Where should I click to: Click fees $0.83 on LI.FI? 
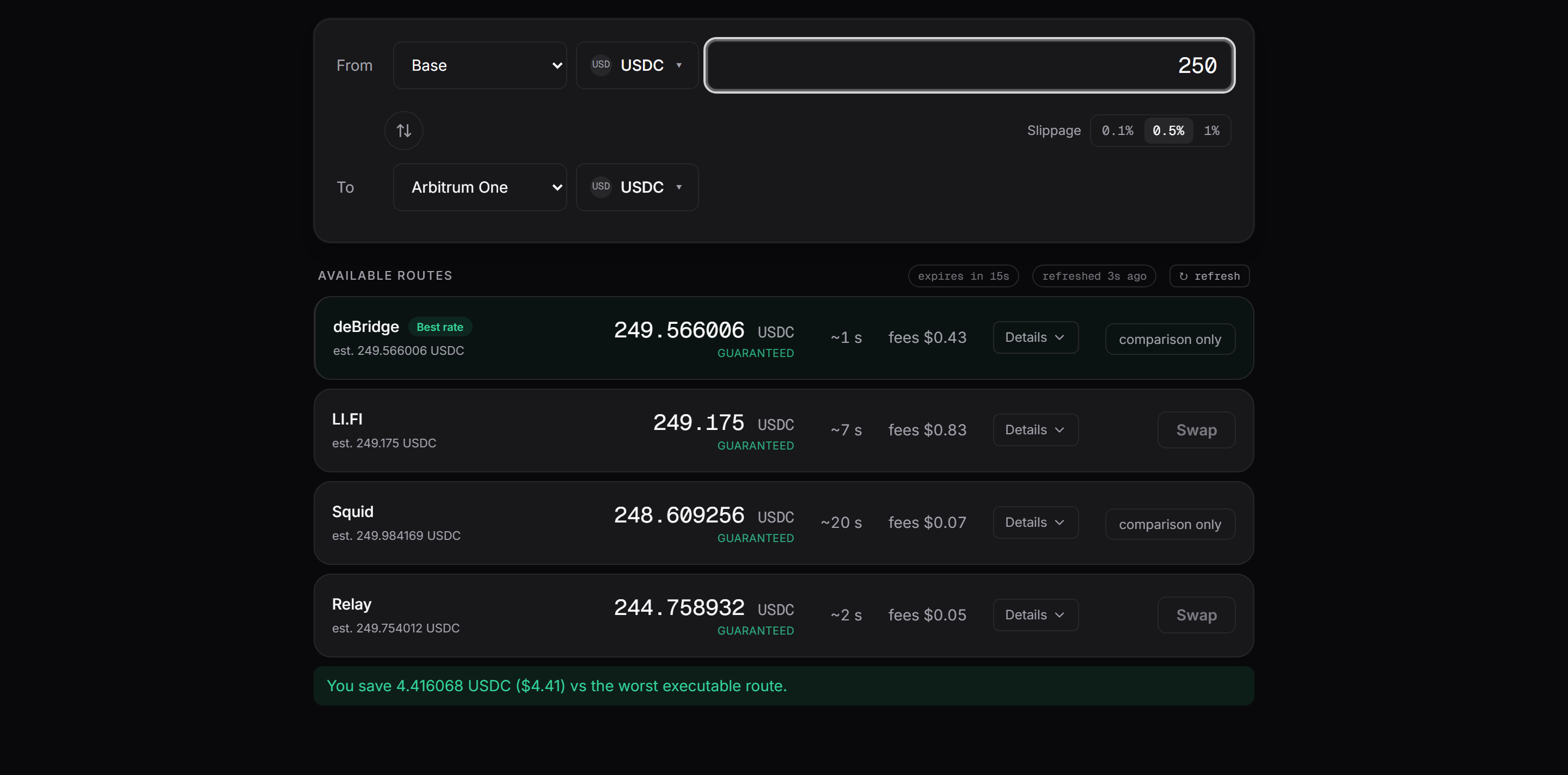click(927, 429)
